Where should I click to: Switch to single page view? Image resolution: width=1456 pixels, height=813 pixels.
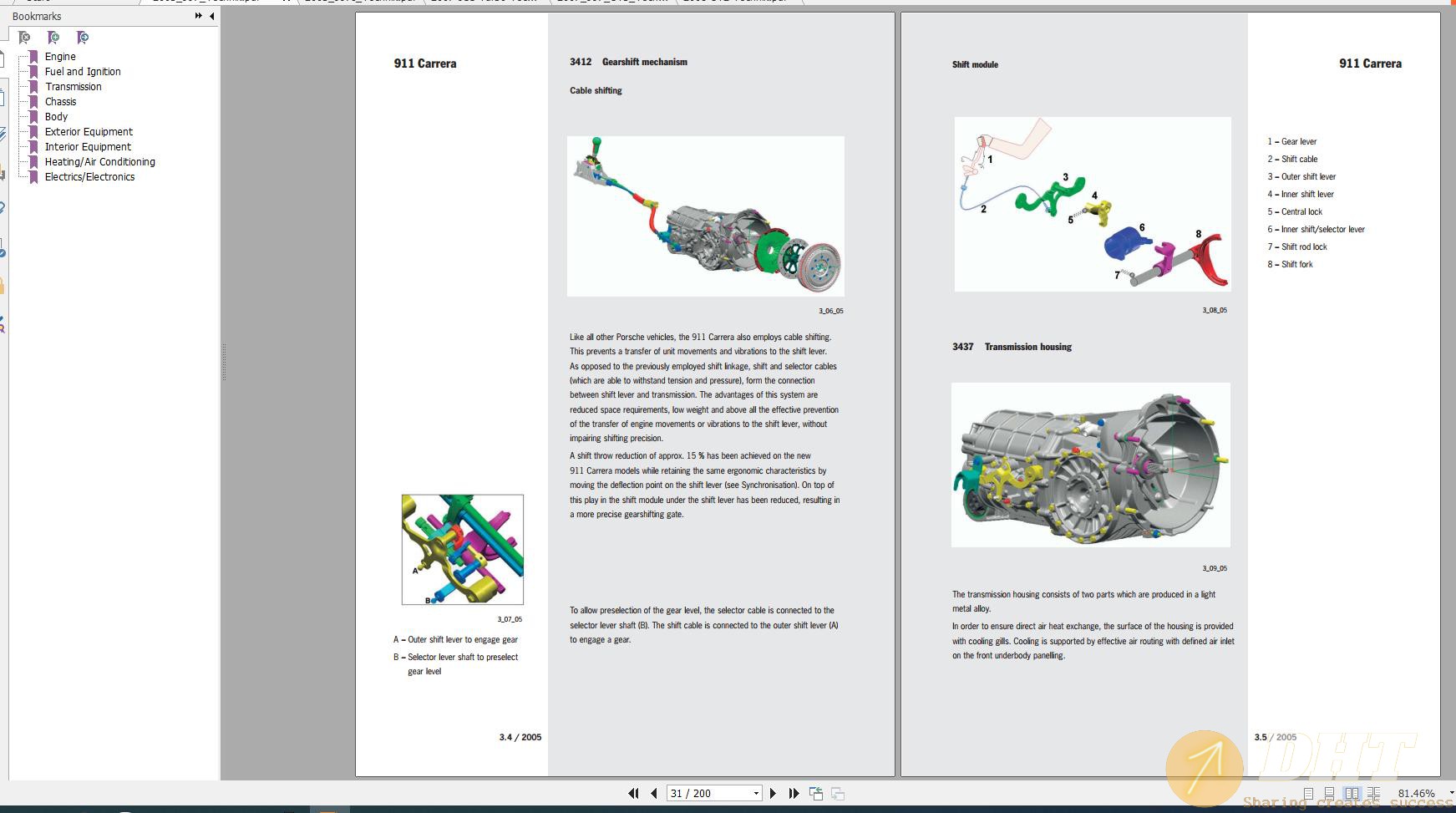(1308, 793)
